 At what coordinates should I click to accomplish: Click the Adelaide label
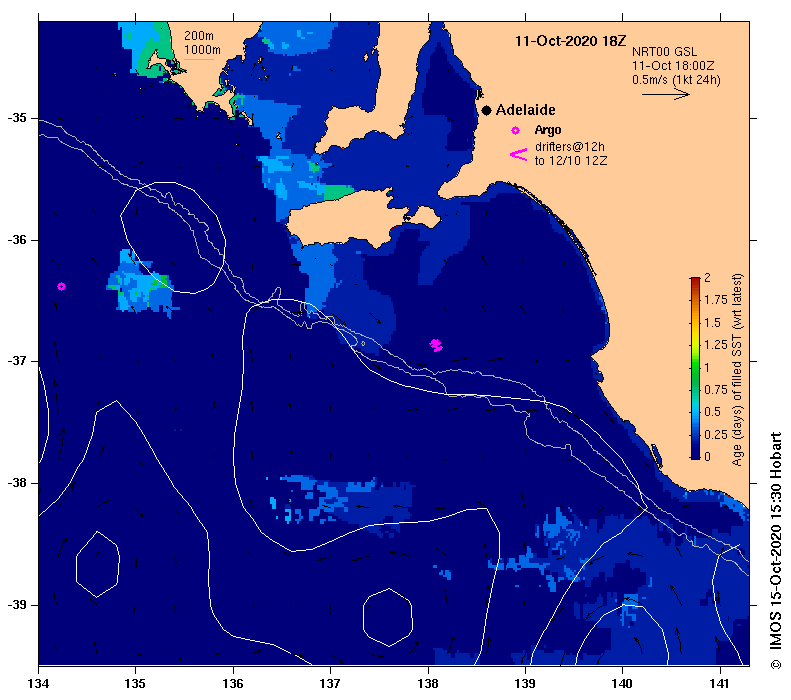[x=525, y=110]
